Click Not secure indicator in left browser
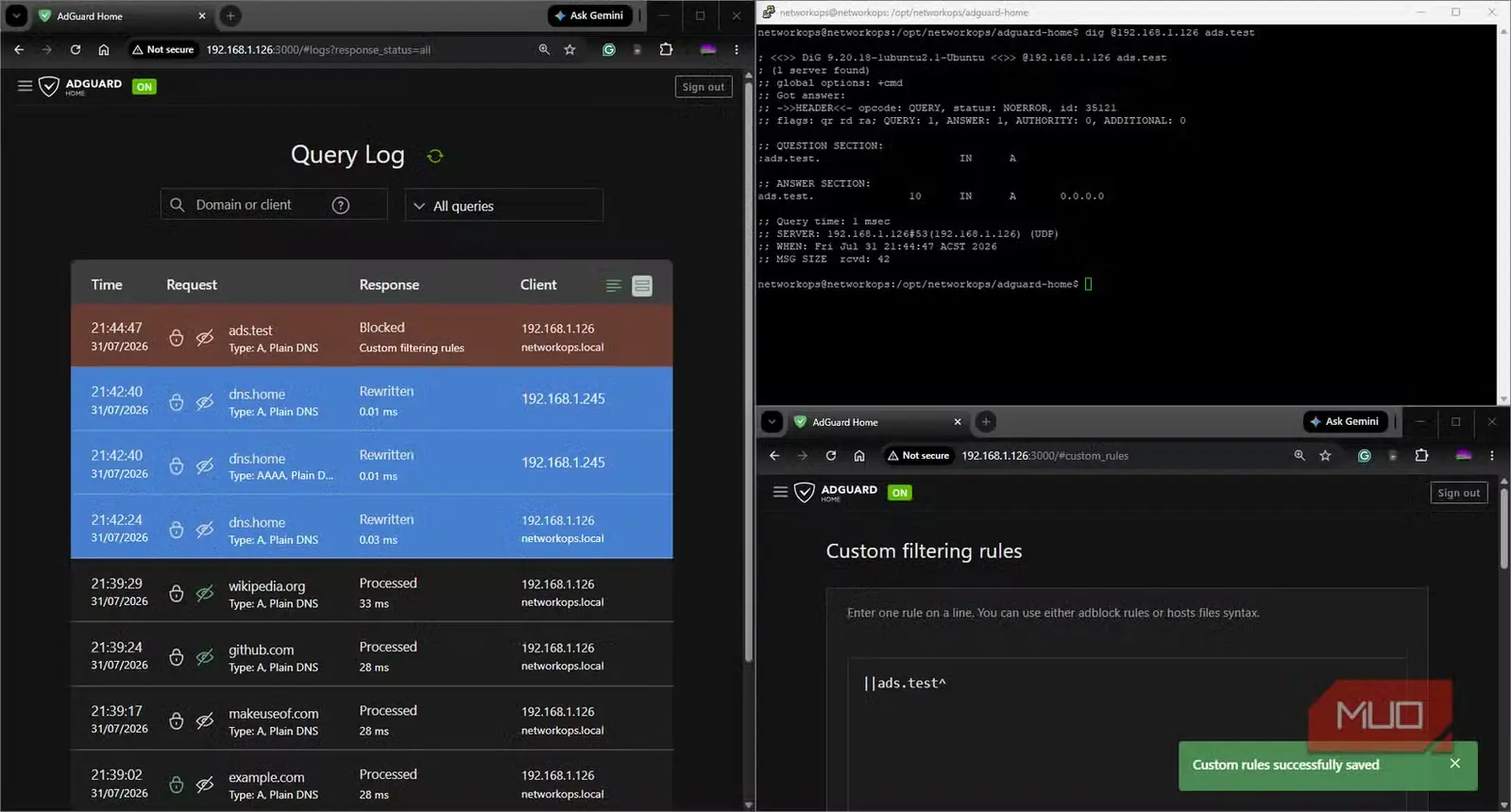Image resolution: width=1511 pixels, height=812 pixels. [x=162, y=49]
